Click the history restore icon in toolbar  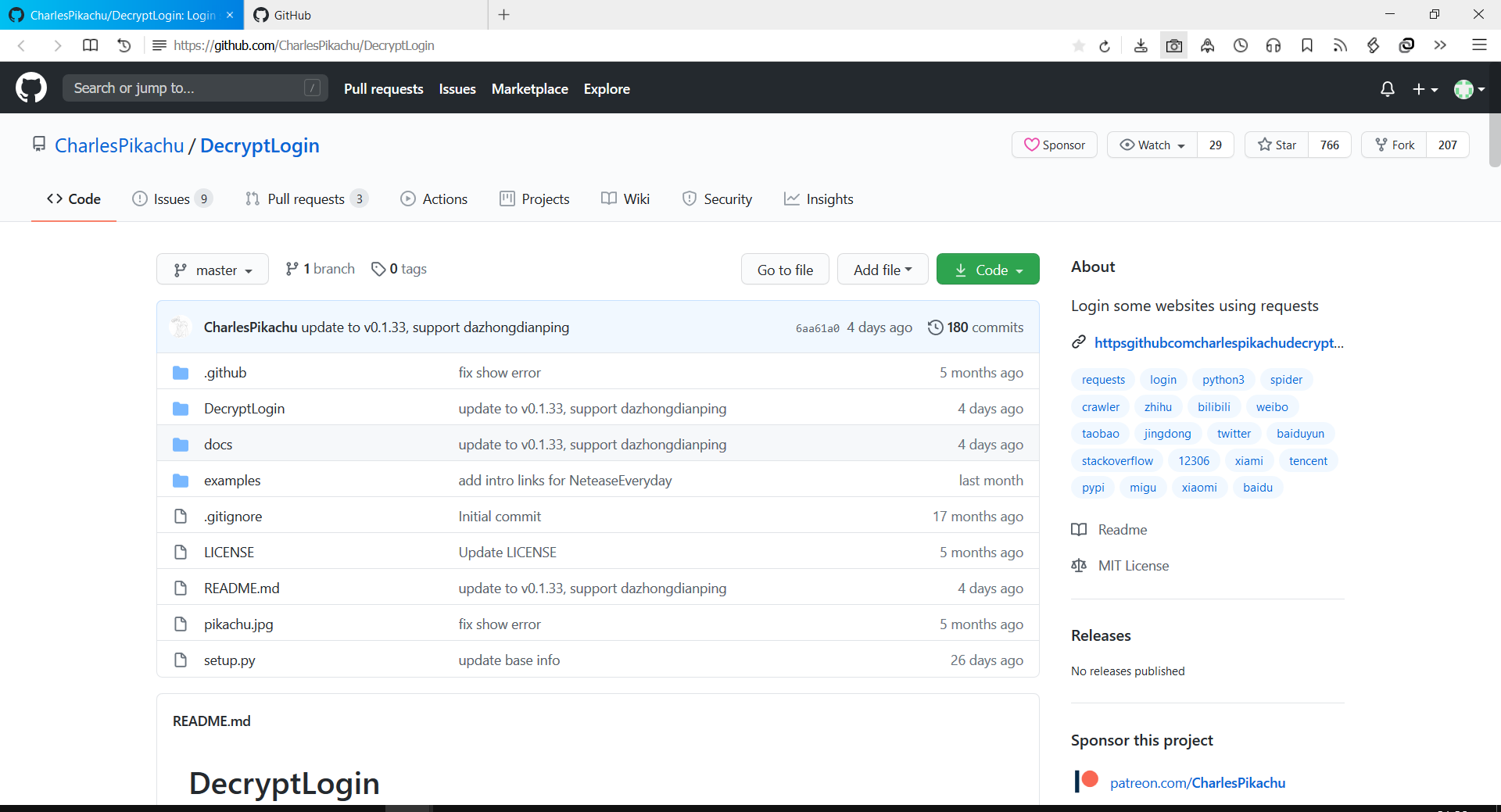pyautogui.click(x=124, y=45)
